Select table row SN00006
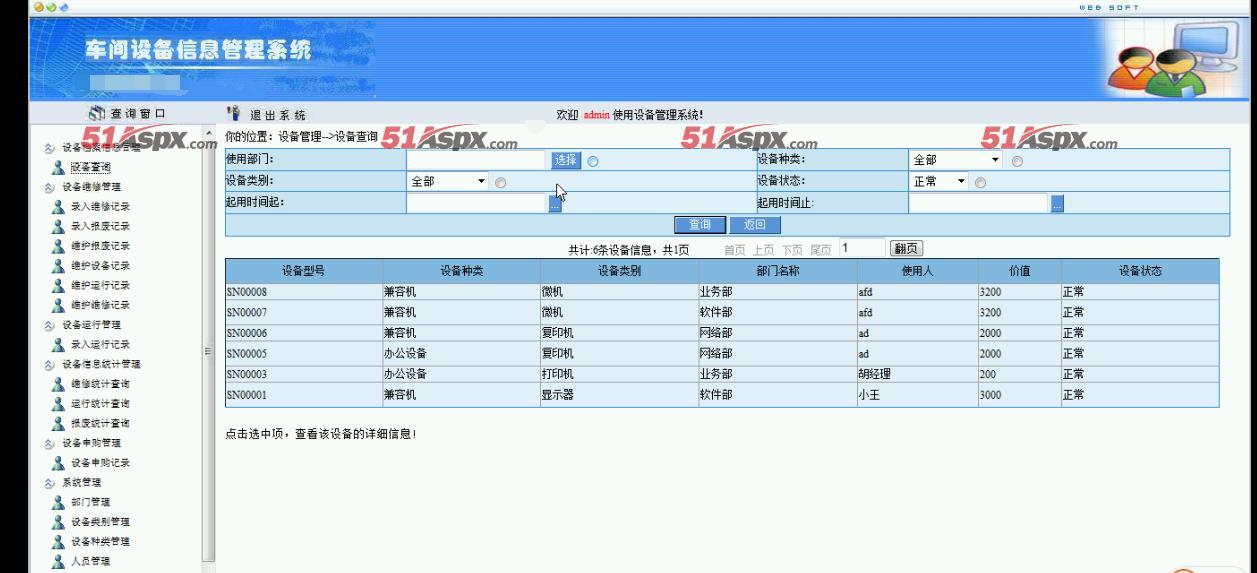 coord(722,333)
